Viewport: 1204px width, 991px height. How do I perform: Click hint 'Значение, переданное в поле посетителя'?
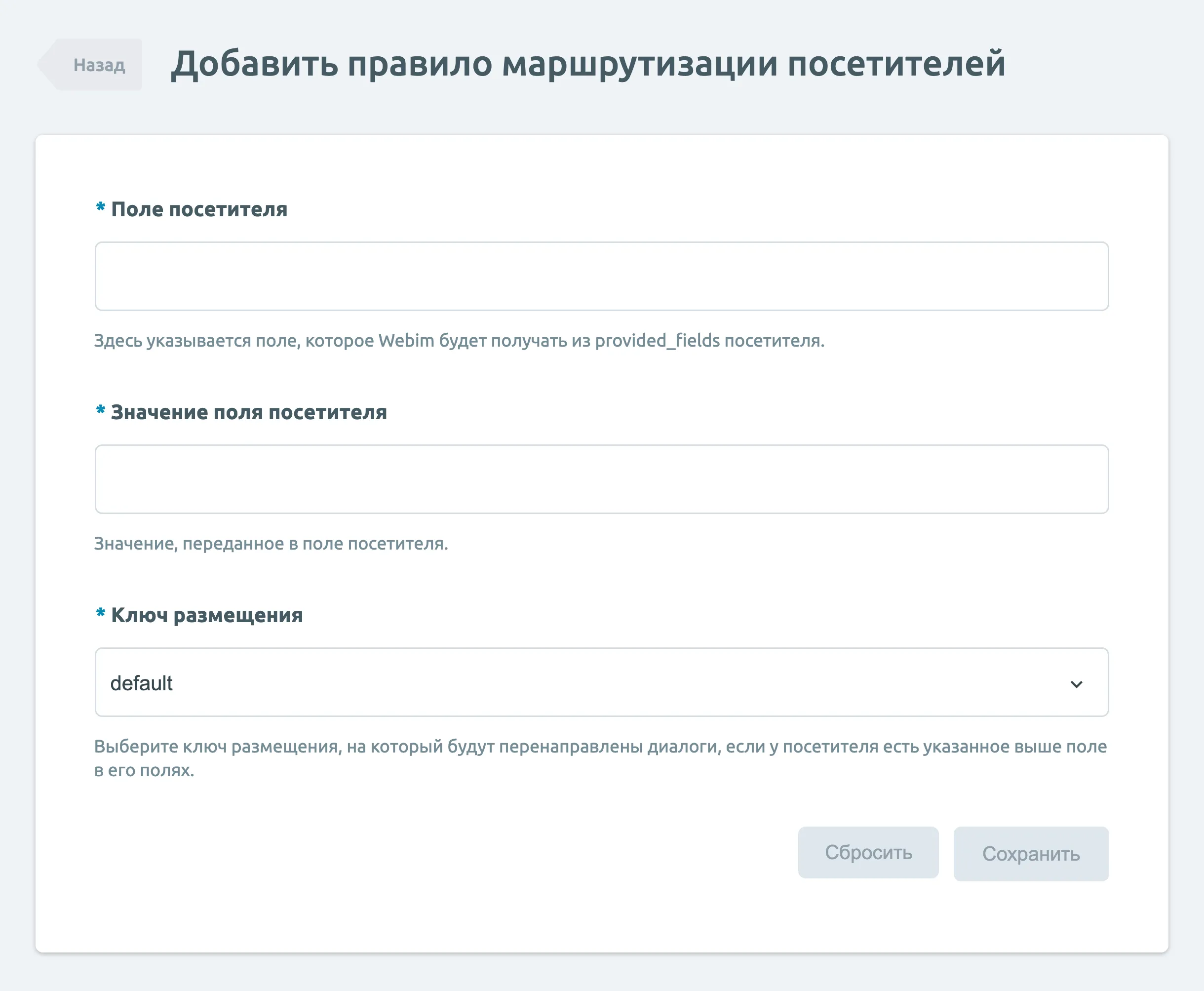pyautogui.click(x=271, y=544)
